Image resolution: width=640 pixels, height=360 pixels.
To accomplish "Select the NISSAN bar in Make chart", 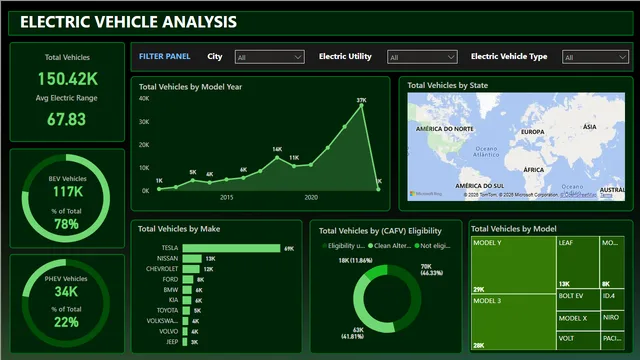I will (192, 258).
